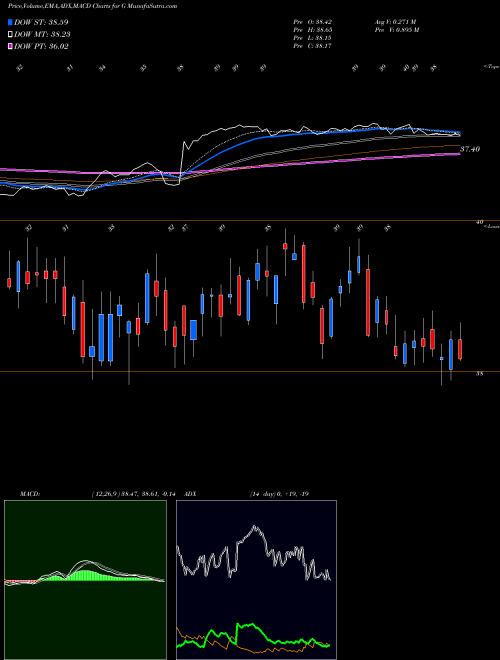This screenshot has width=500, height=660.
Task: Click the 'Pre H: 38.65' value
Action: point(313,29)
